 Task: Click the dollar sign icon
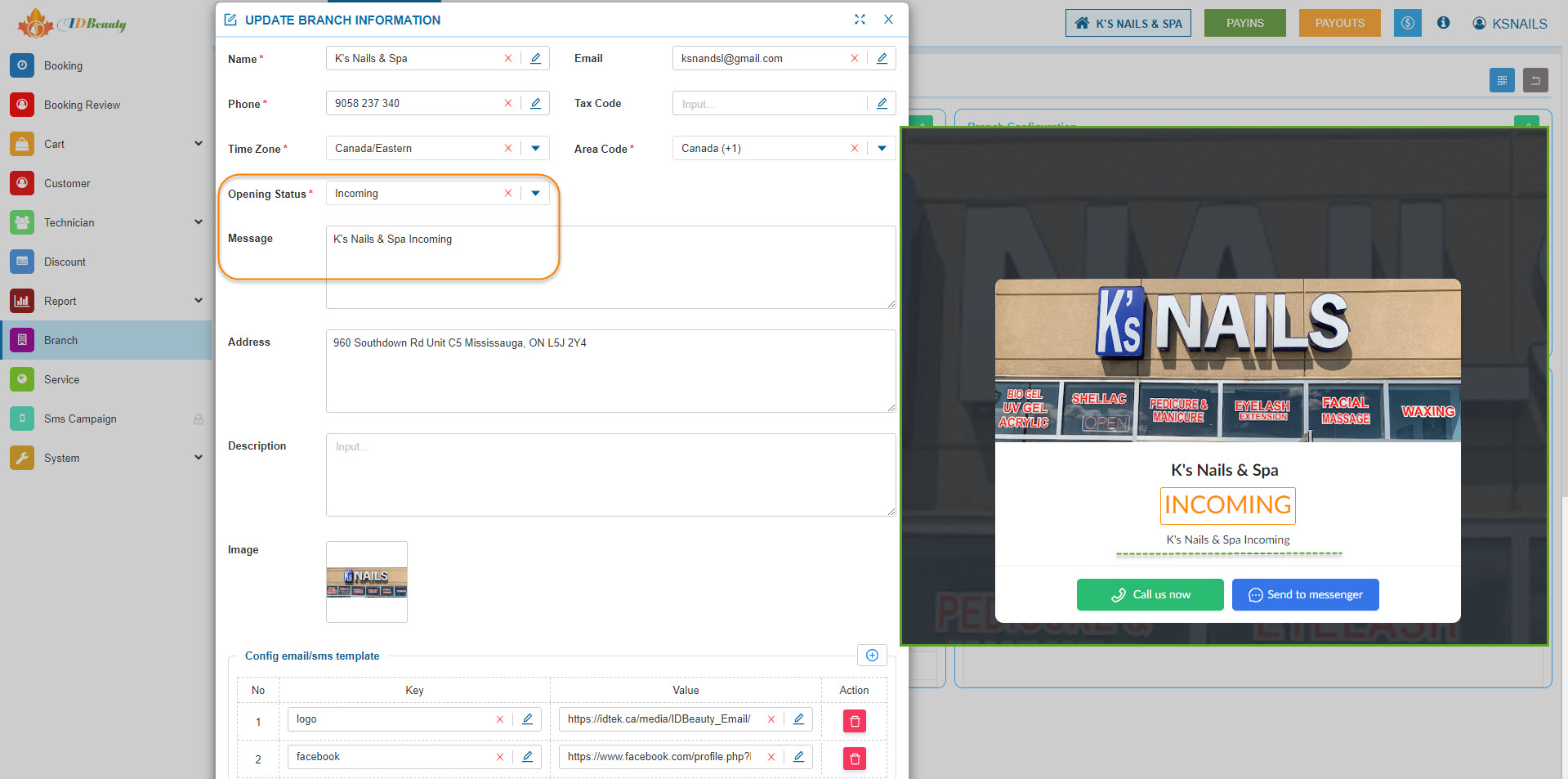pos(1408,23)
